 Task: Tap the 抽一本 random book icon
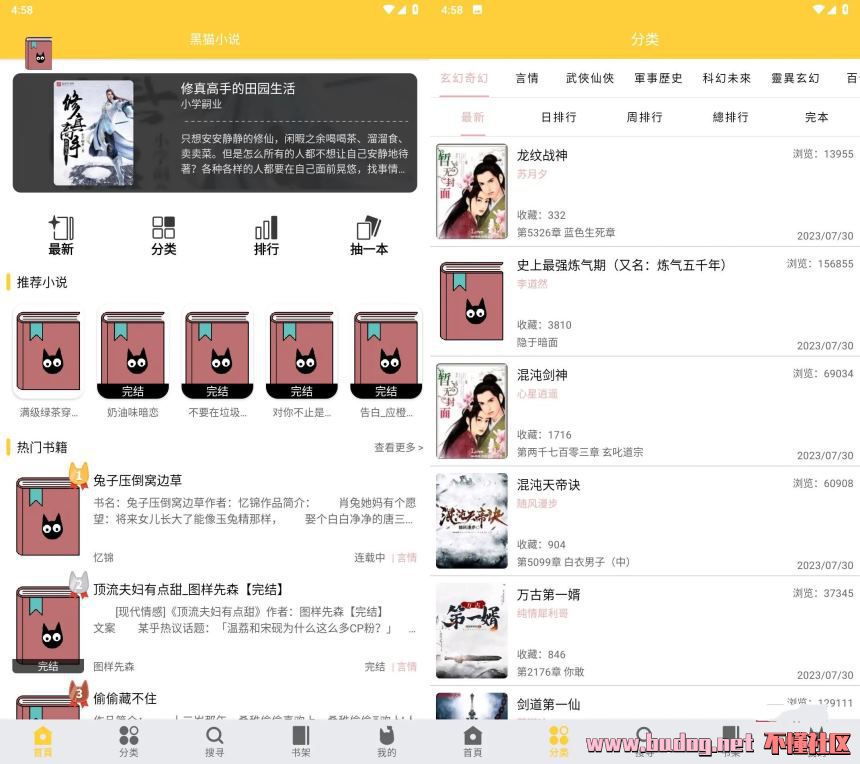click(369, 235)
